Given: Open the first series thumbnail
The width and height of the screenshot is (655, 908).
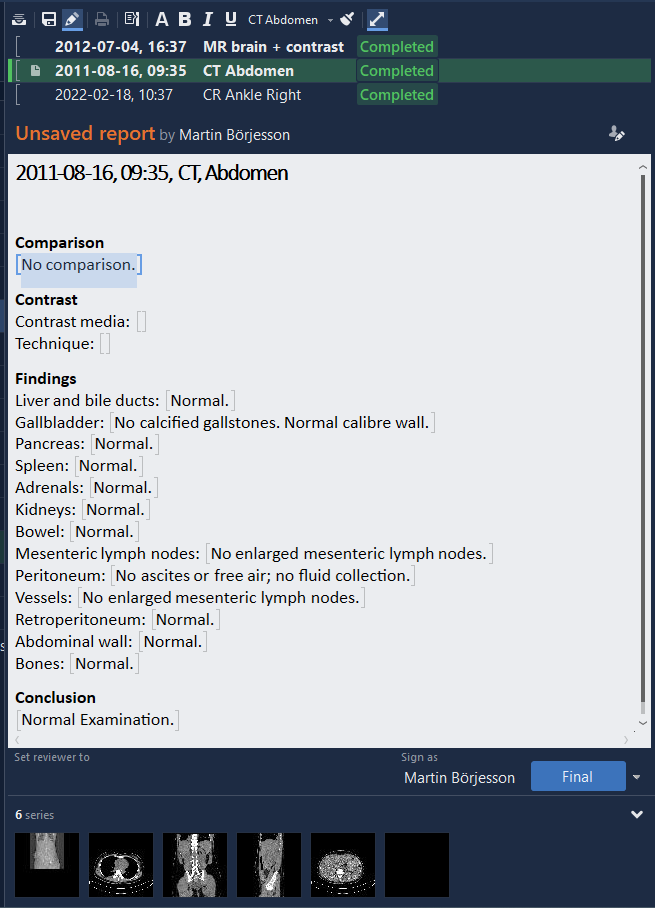Looking at the screenshot, I should pyautogui.click(x=47, y=864).
